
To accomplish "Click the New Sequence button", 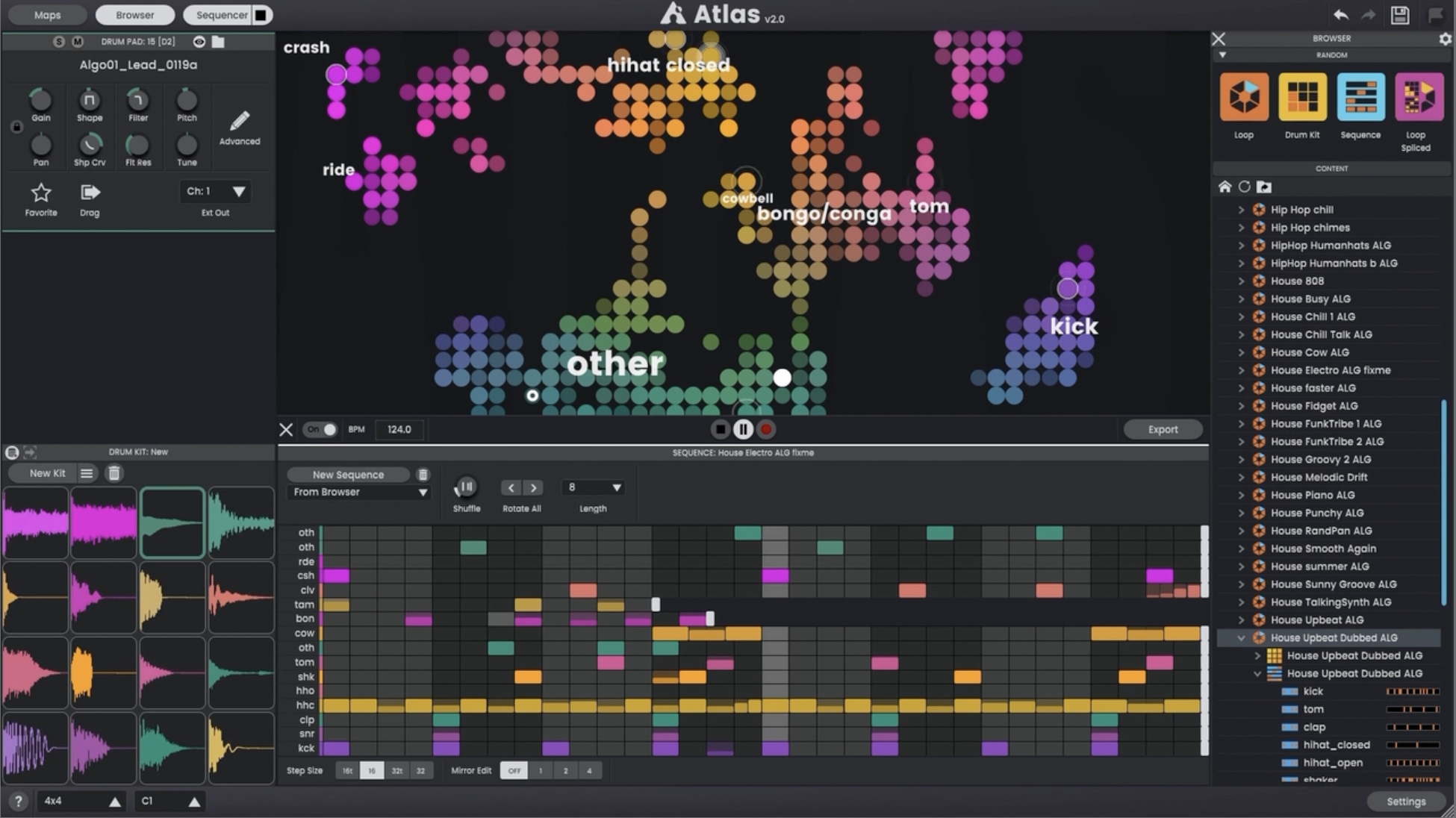I will click(348, 475).
